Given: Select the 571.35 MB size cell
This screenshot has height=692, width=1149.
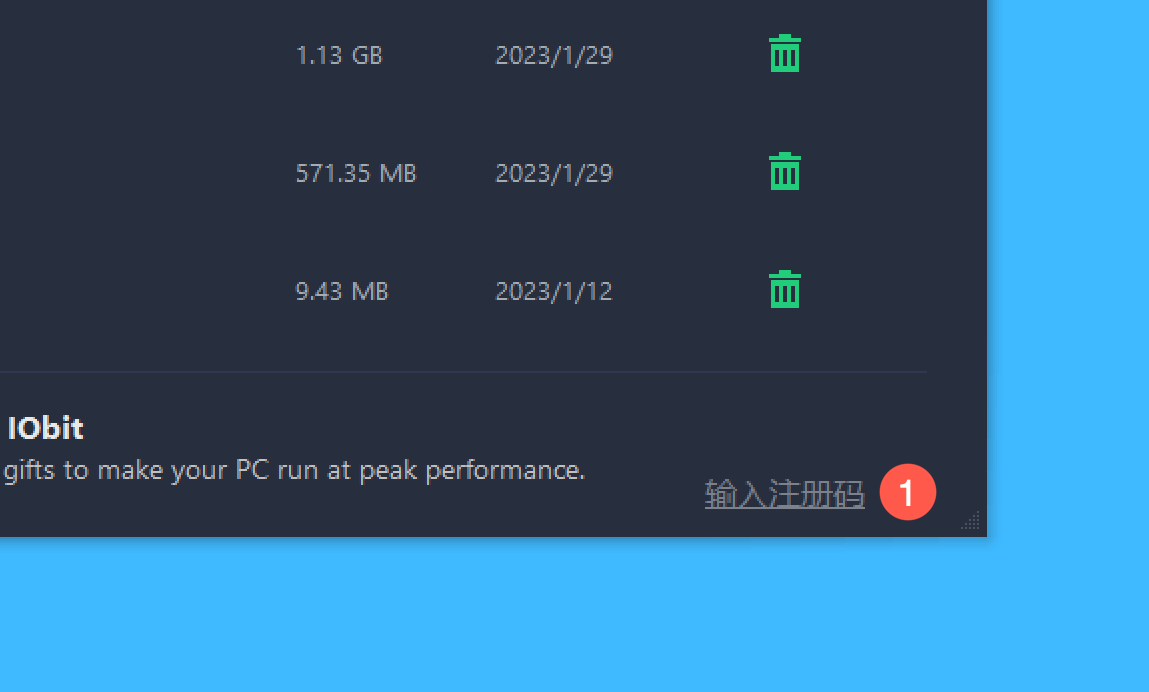Looking at the screenshot, I should (x=355, y=173).
